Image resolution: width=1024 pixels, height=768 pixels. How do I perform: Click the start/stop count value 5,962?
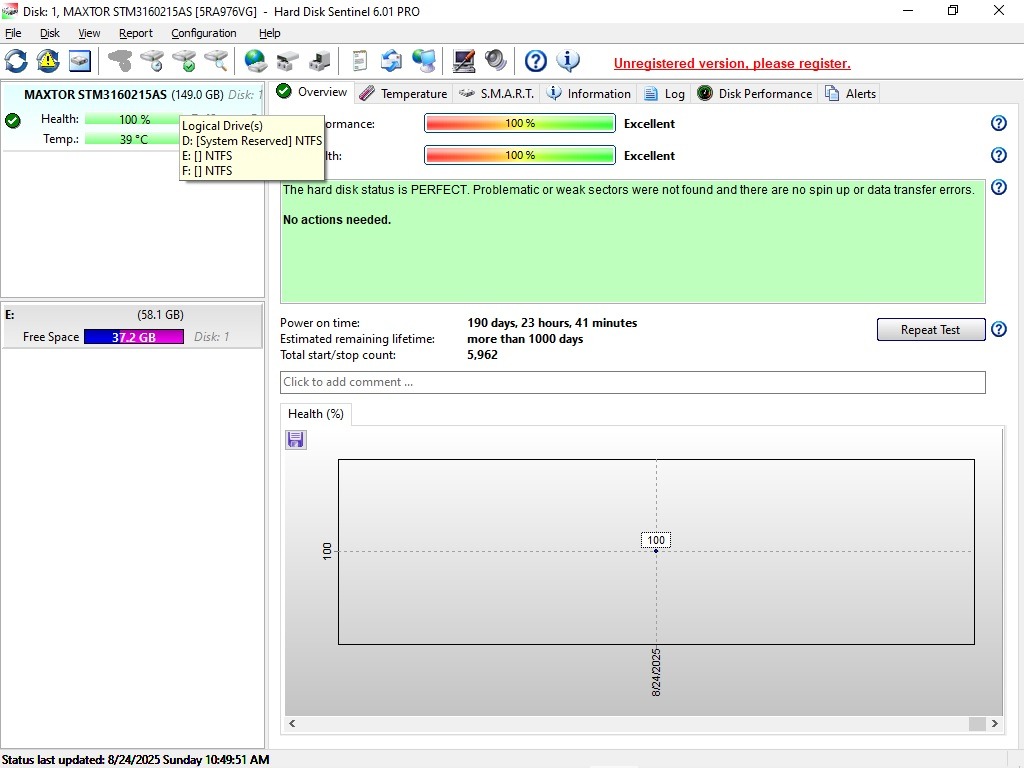(x=483, y=355)
